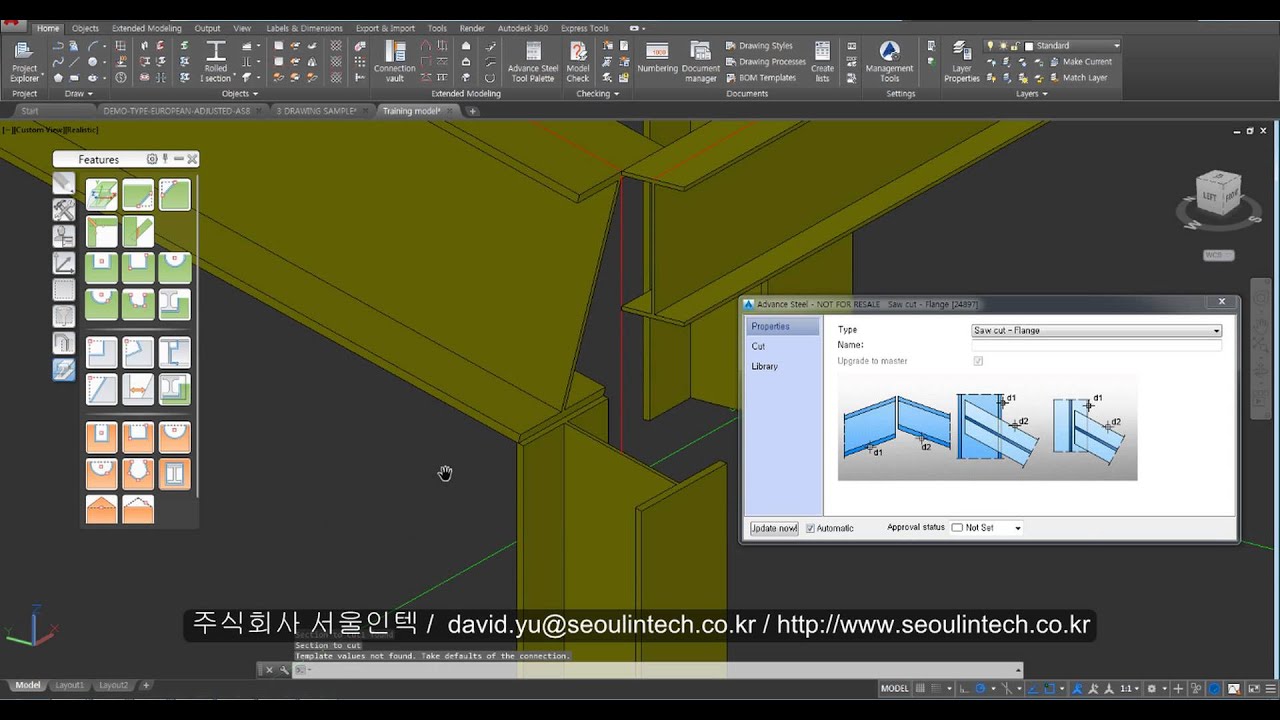Click Match Layer button

[1078, 77]
